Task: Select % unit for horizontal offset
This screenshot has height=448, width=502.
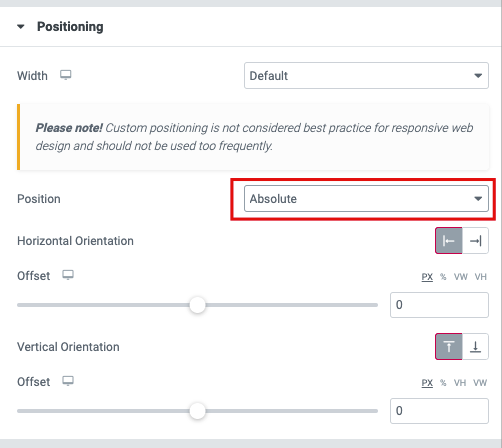Action: coord(443,277)
